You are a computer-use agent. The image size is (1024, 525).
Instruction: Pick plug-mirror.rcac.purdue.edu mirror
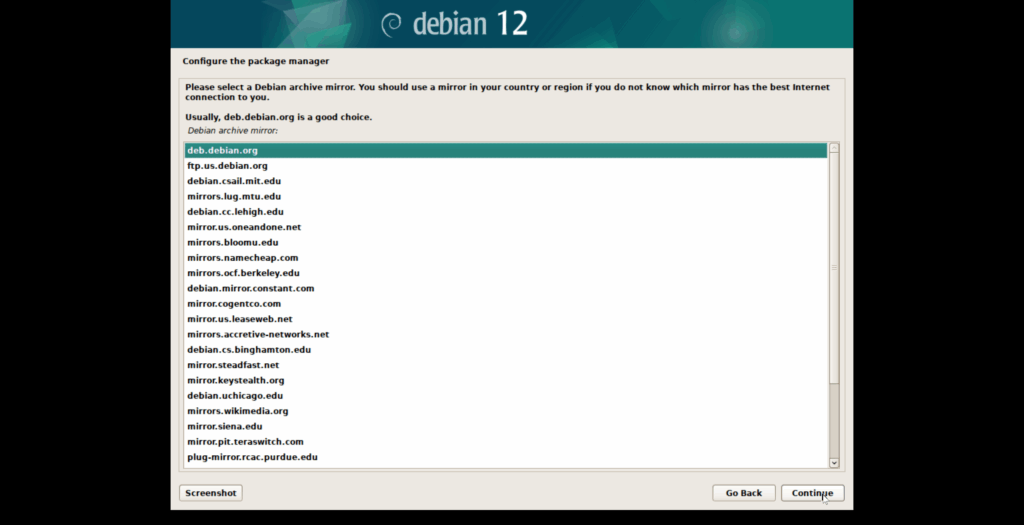252,457
